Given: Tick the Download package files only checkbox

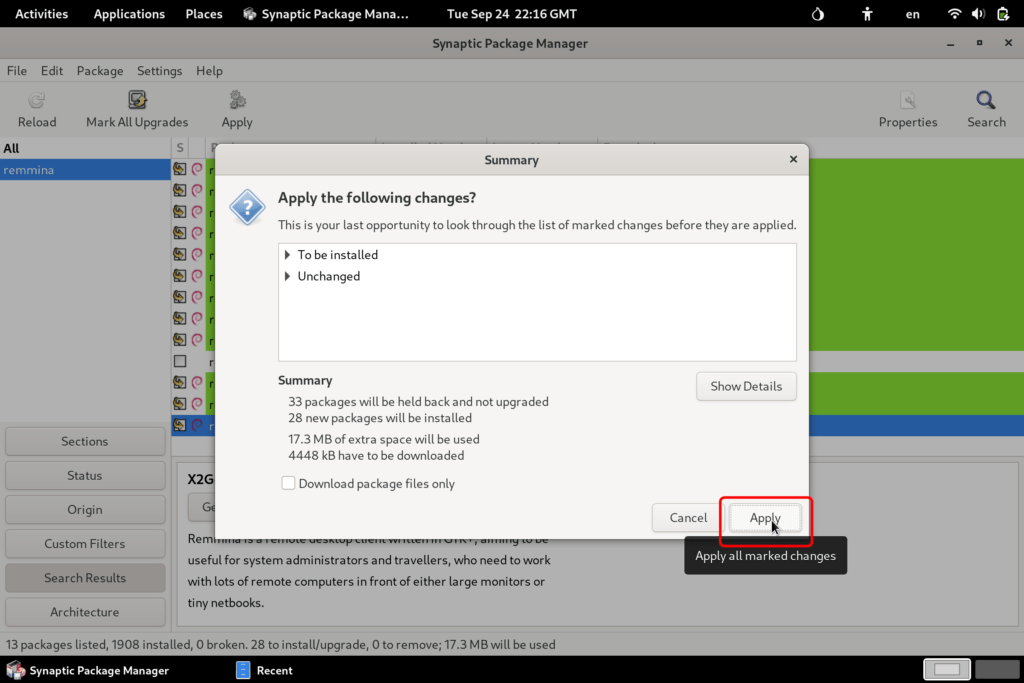Looking at the screenshot, I should pyautogui.click(x=288, y=483).
